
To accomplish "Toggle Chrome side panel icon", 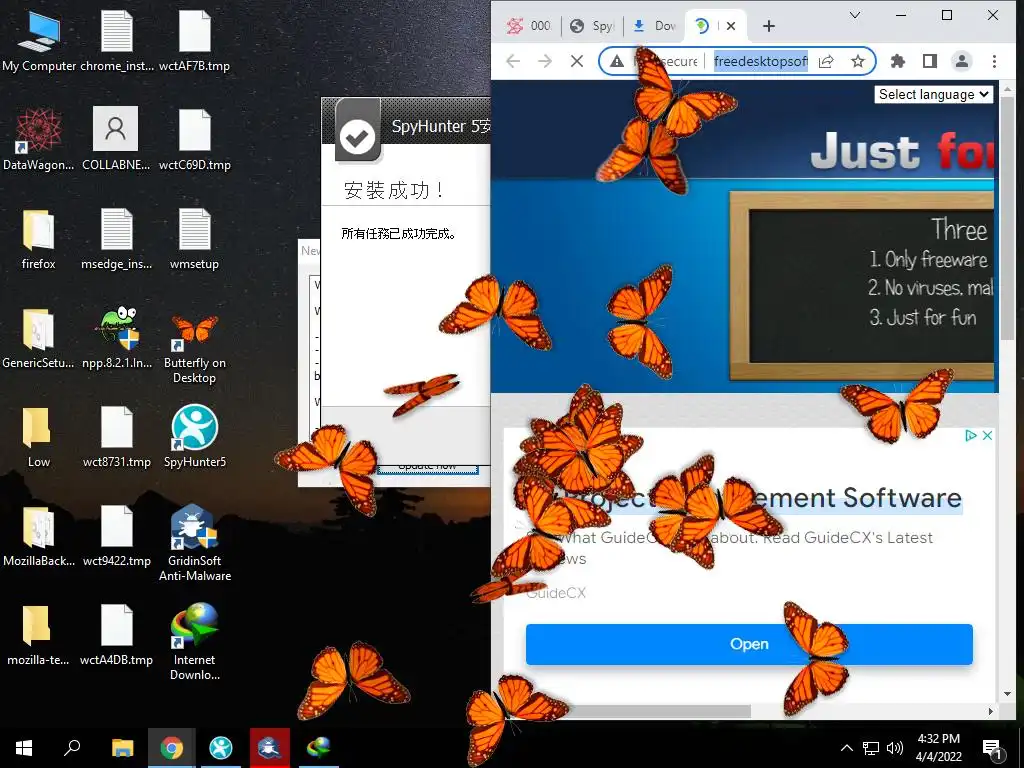I will (x=930, y=61).
